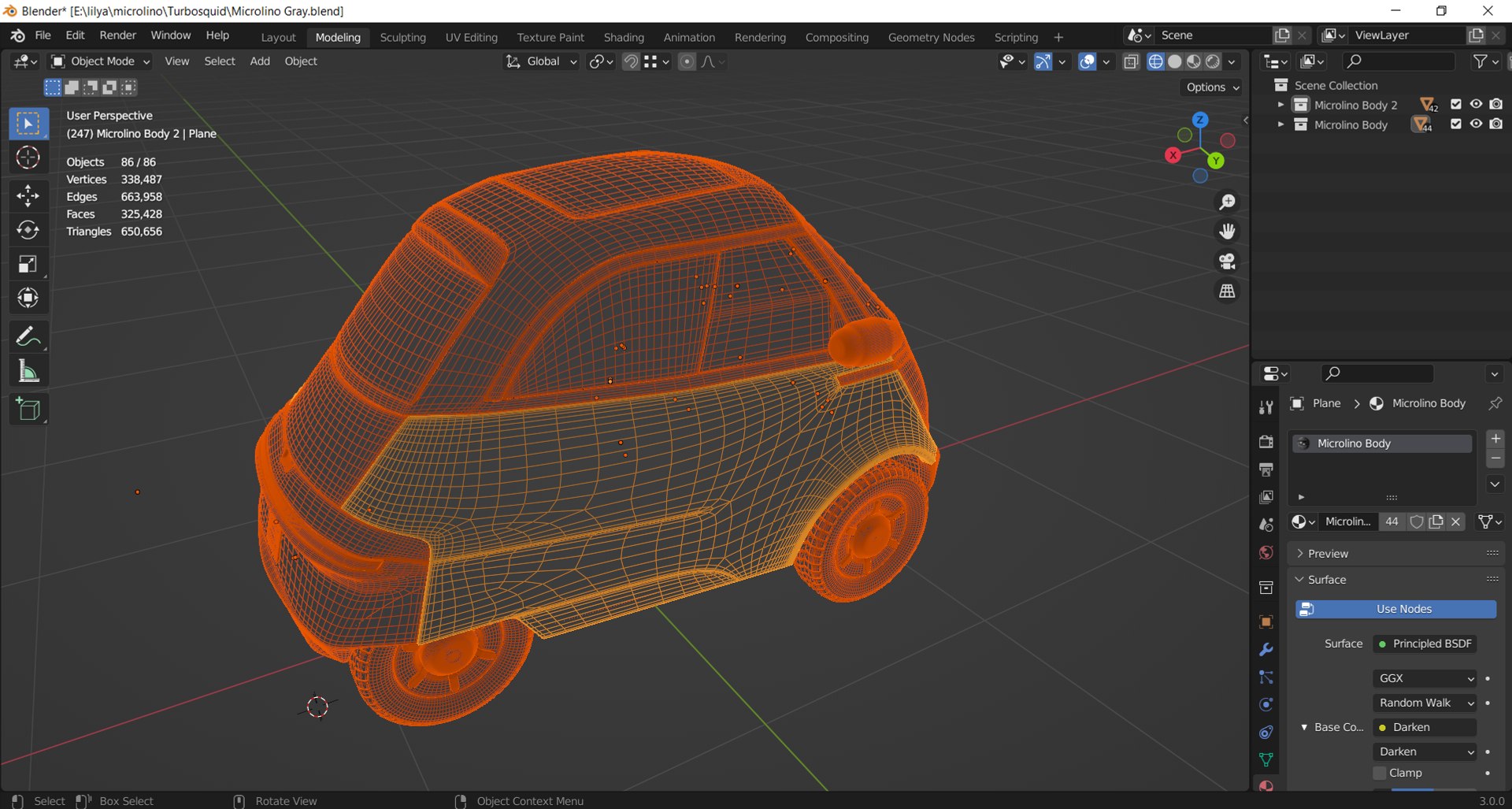The image size is (1512, 809).
Task: Switch to the Sculpting workspace tab
Action: tap(402, 37)
